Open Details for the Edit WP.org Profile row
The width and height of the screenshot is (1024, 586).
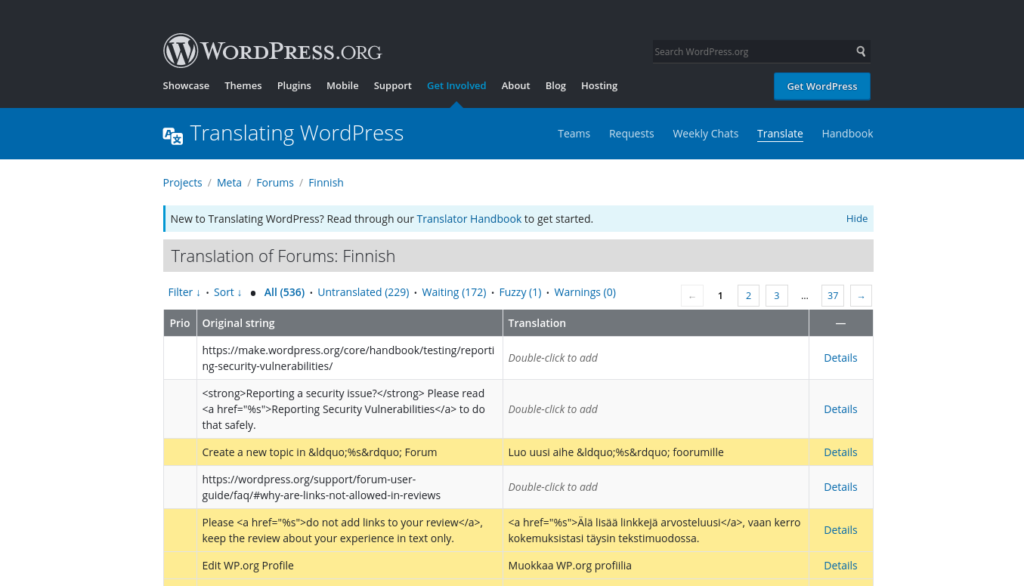click(840, 566)
